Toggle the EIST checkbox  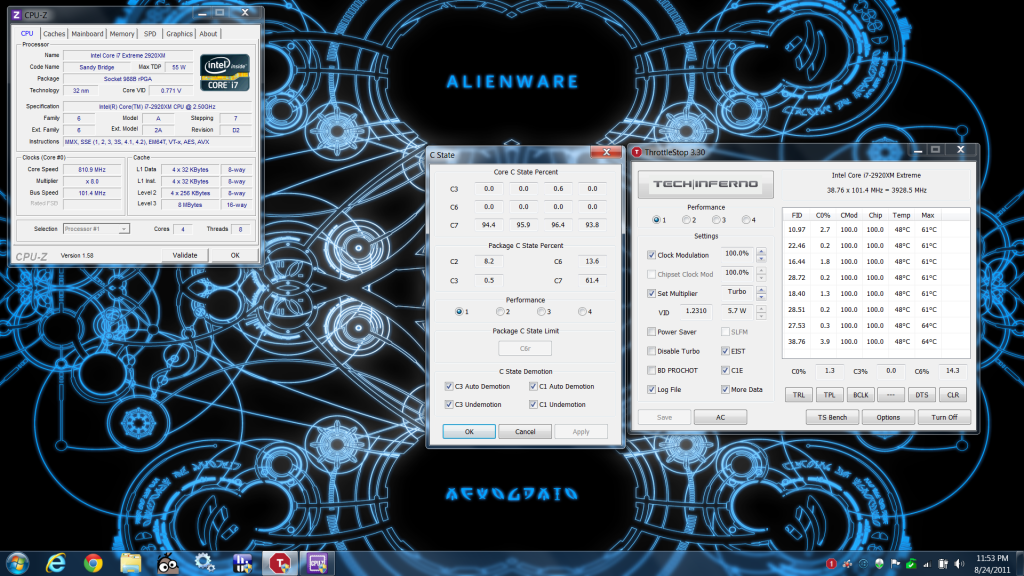coord(725,351)
